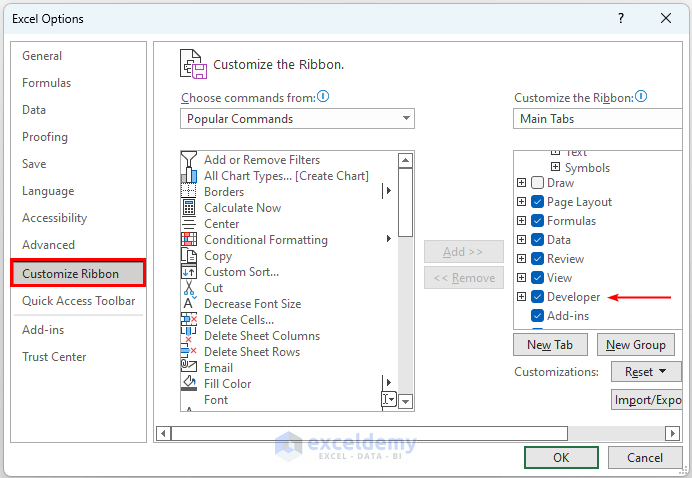Expand the Symbols group
The image size is (692, 478).
pos(555,167)
